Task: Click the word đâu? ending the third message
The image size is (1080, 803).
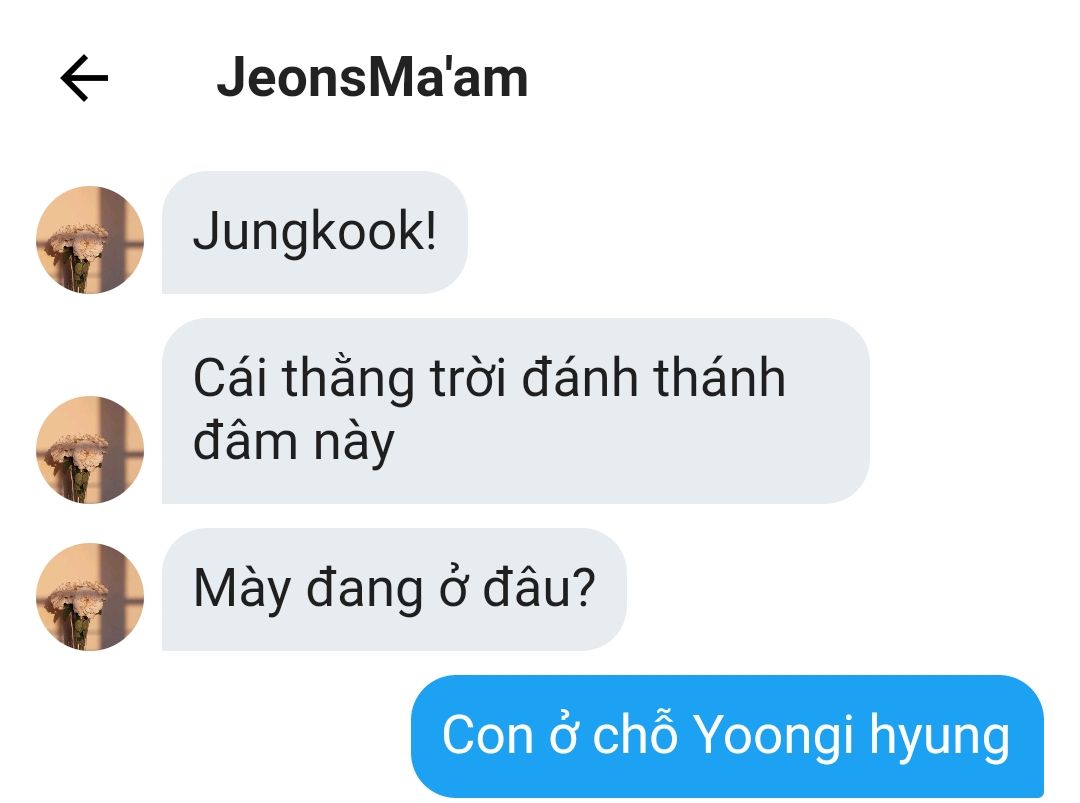Action: 539,587
